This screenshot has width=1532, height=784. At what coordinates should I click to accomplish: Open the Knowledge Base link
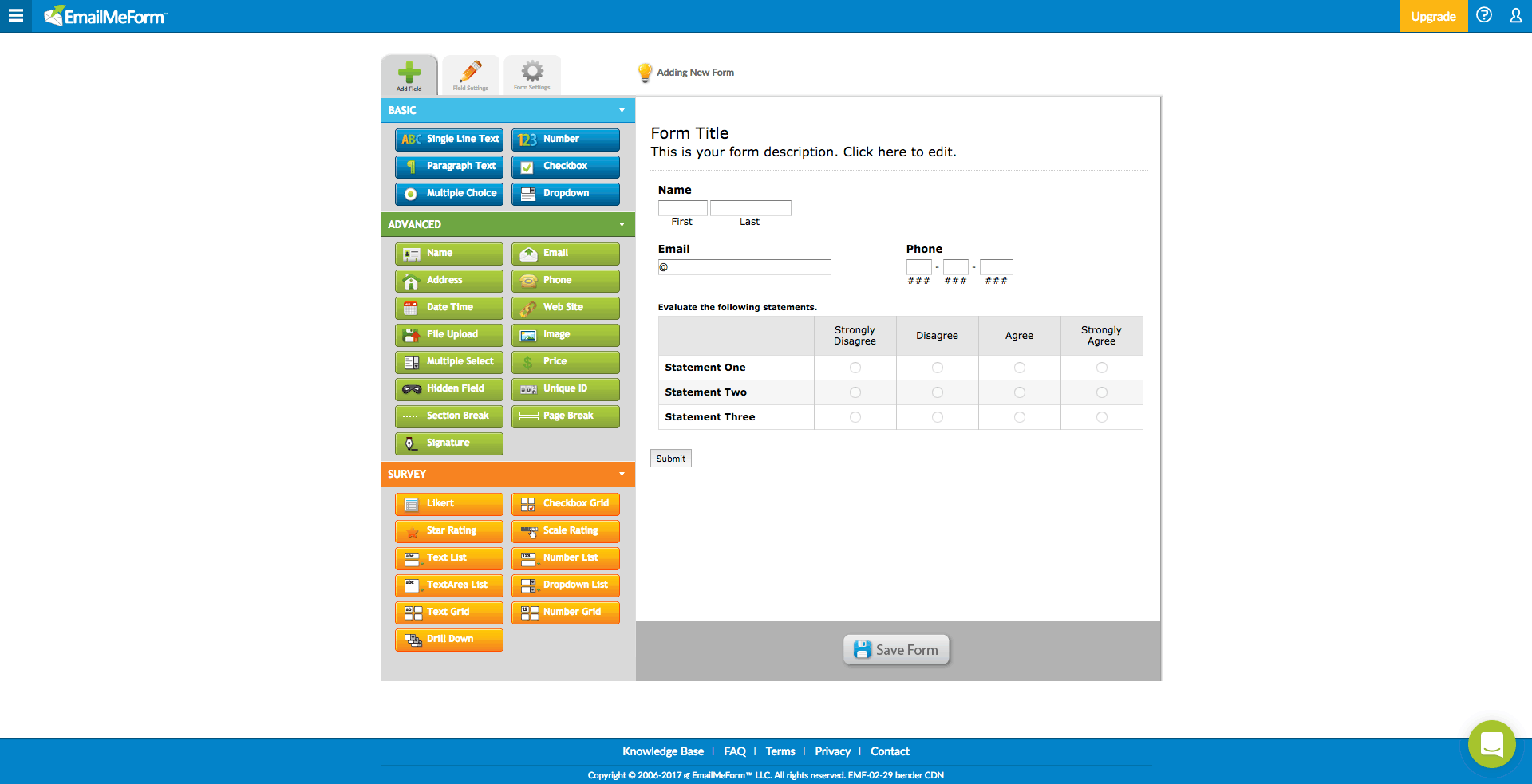pos(662,751)
